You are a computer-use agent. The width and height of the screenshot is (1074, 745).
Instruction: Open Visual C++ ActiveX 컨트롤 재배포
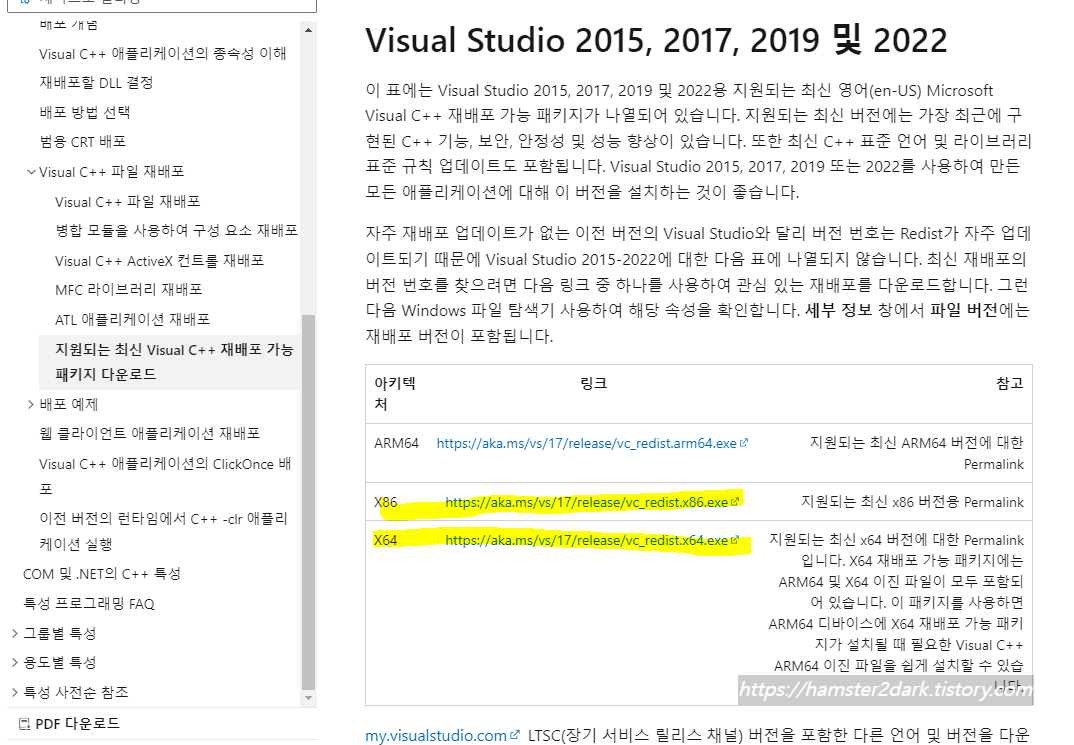(x=159, y=261)
